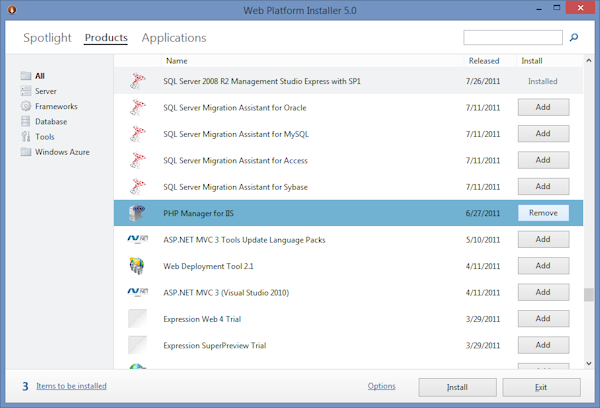Image resolution: width=600 pixels, height=408 pixels.
Task: Click the Tools wrench icon
Action: coord(26,136)
